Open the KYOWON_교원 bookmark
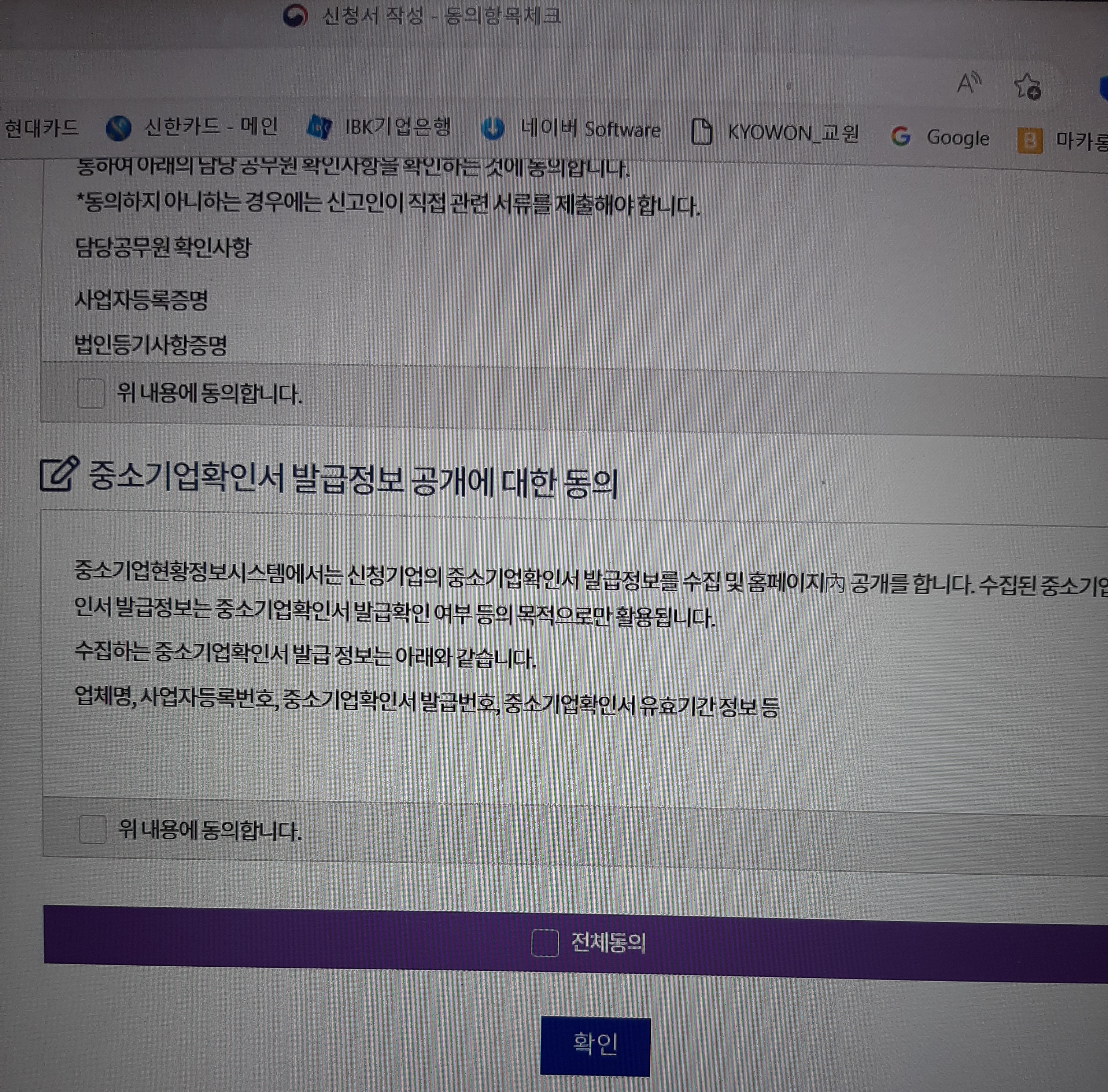1108x1092 pixels. coord(775,133)
